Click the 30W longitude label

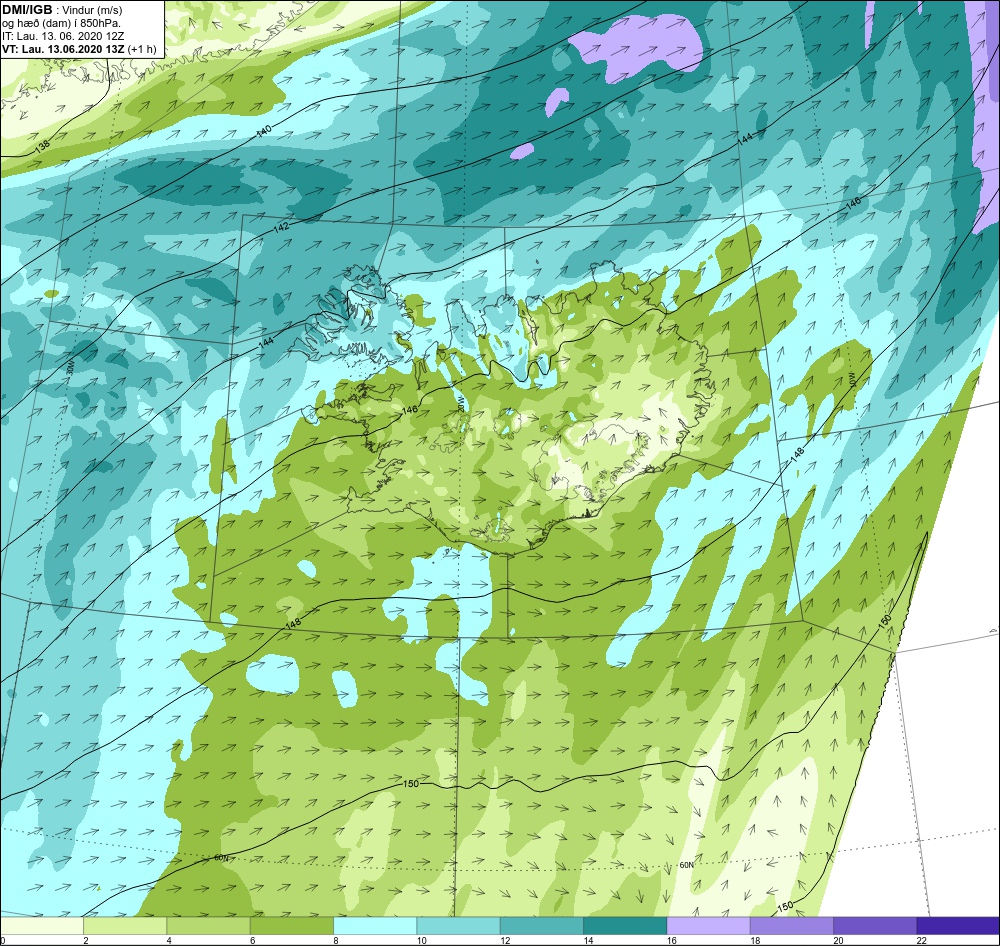pos(70,367)
